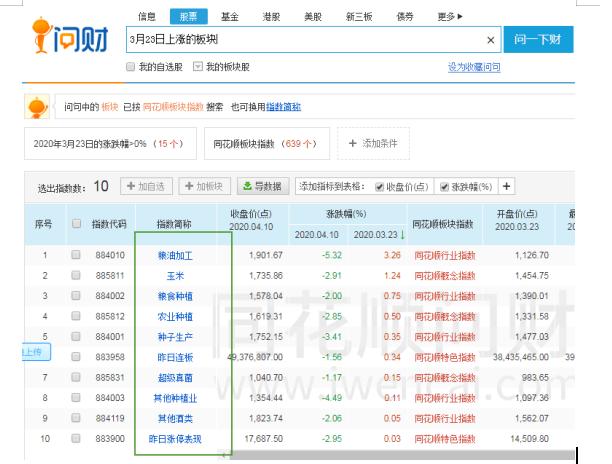The width and height of the screenshot is (612, 464).
Task: Click the 添加条件 box
Action: click(373, 144)
